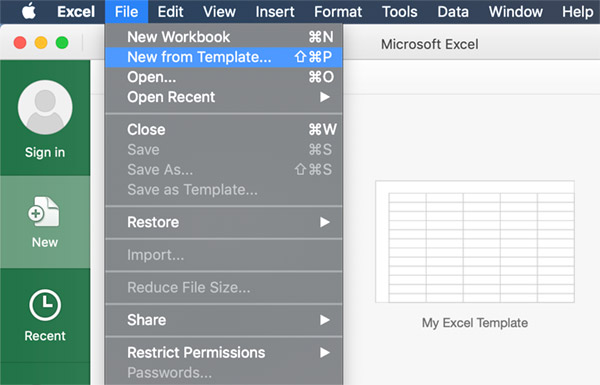Open the Window menu
Screen dimensions: 600x385
(x=515, y=12)
